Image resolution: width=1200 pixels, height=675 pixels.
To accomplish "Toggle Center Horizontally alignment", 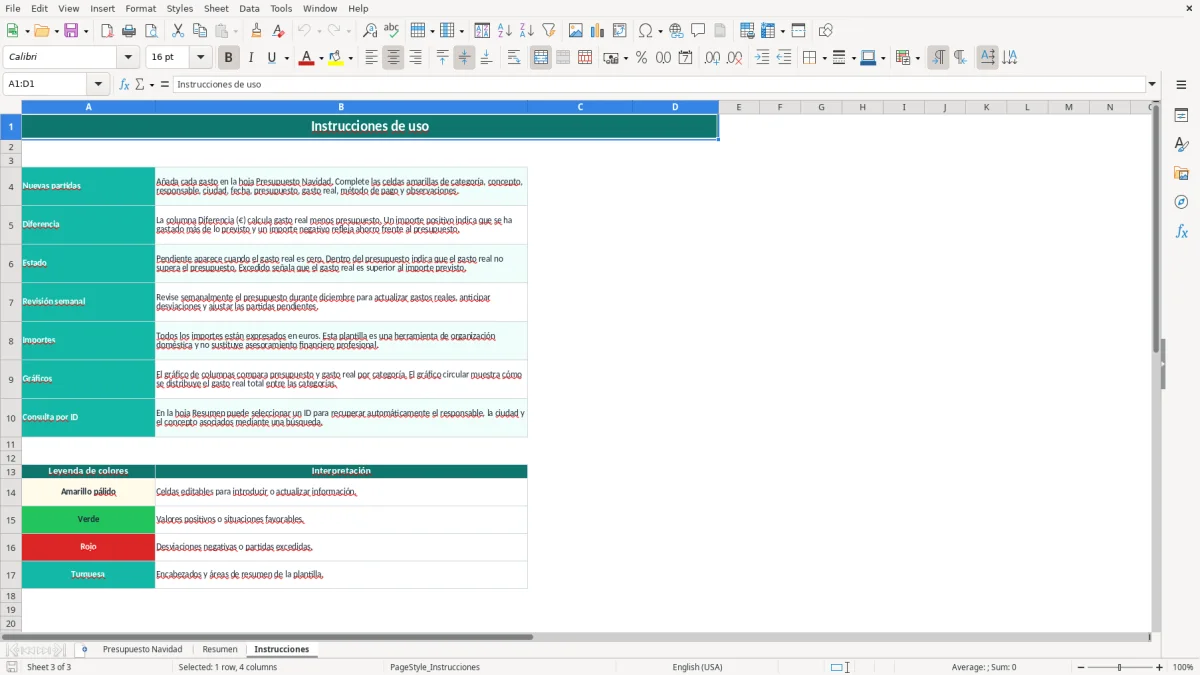I will [393, 58].
